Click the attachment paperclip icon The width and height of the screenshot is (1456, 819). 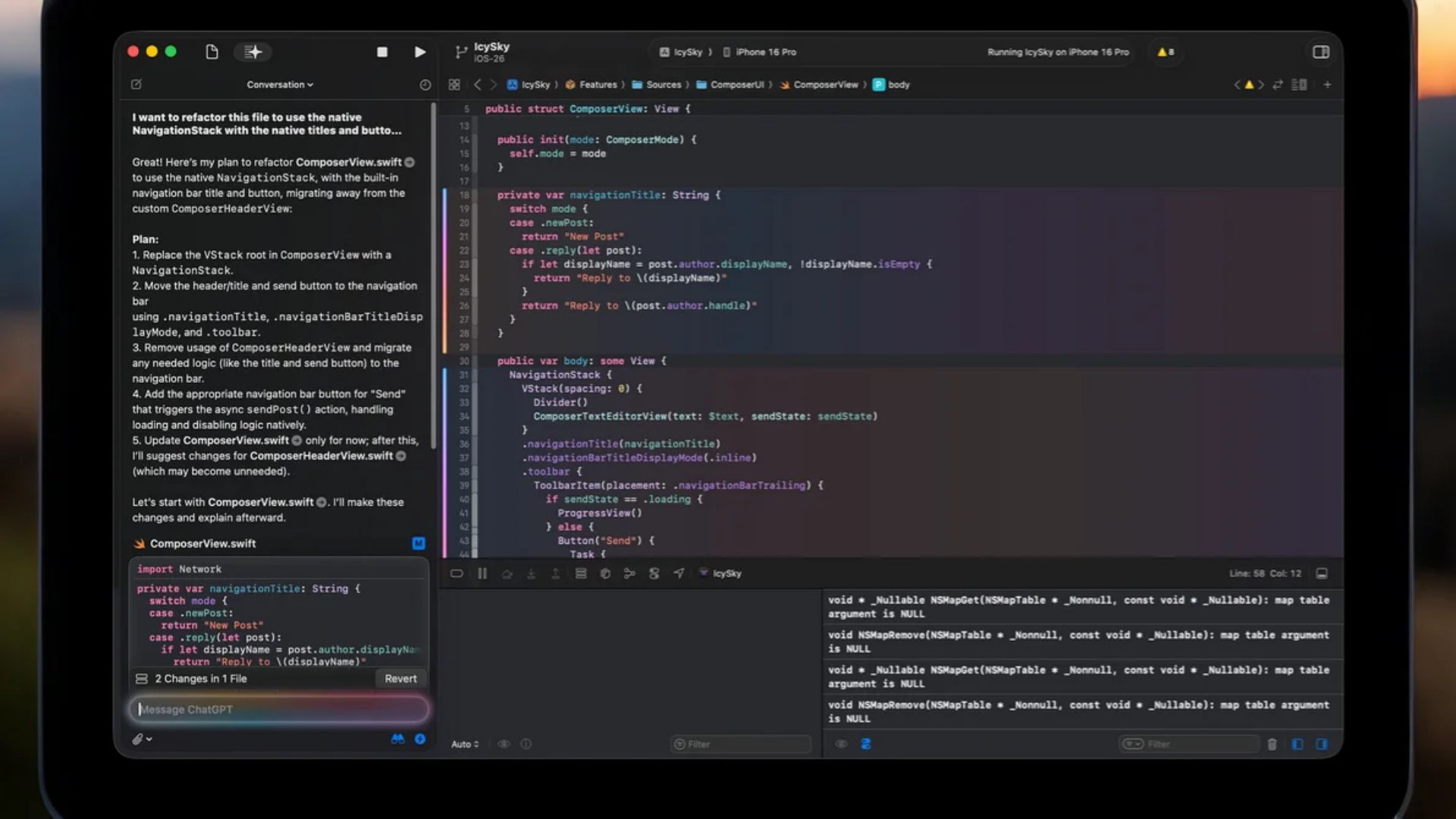tap(138, 739)
